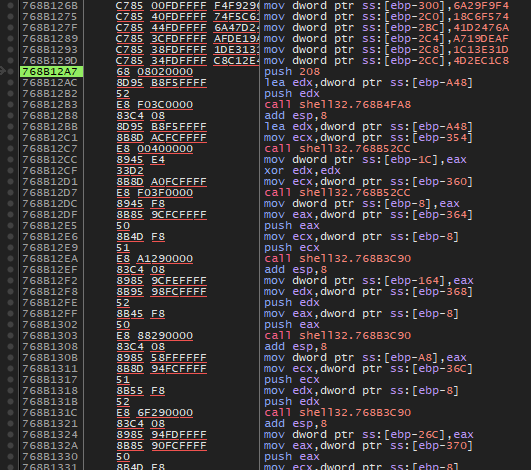Click address cell 768B12CC

(x=50, y=160)
